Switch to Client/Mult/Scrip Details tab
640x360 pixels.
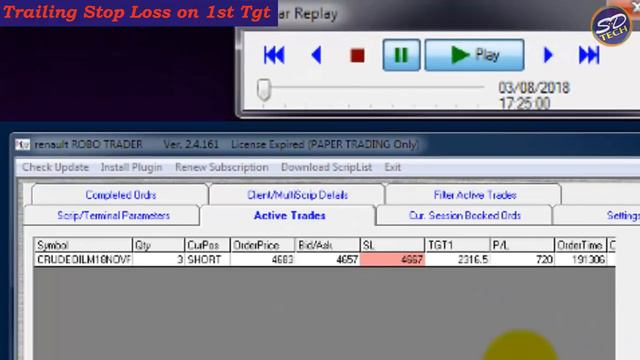coord(297,195)
